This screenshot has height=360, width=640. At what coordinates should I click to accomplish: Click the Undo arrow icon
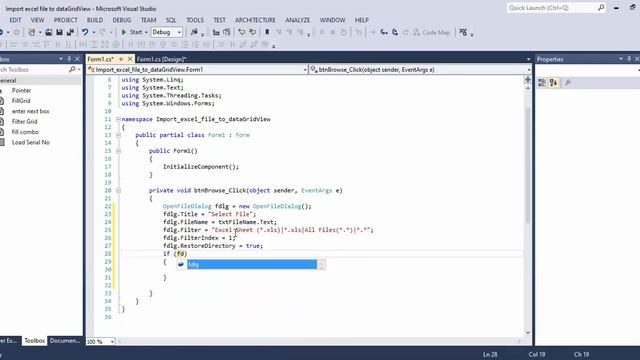[84, 32]
